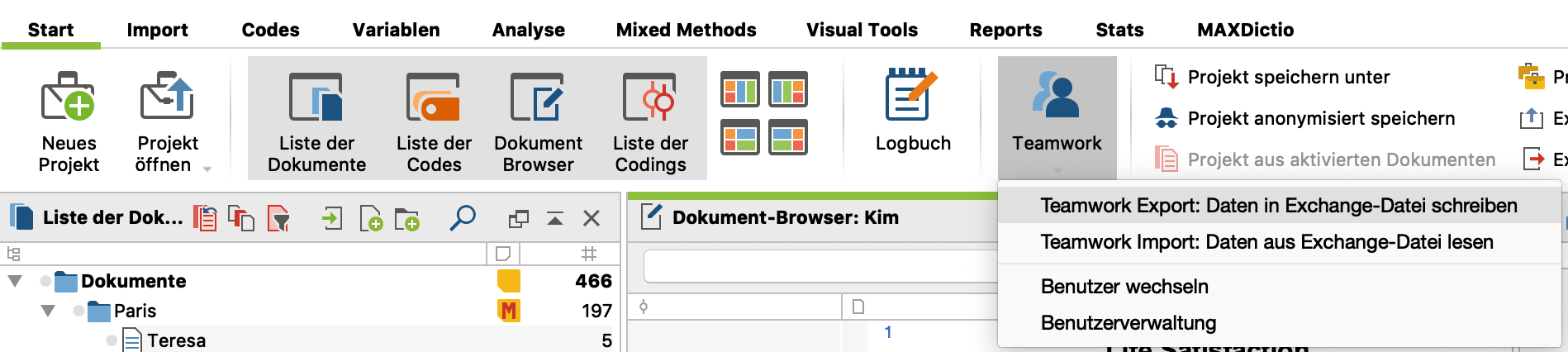
Task: Close the Liste der Dokumente panel
Action: [x=592, y=218]
